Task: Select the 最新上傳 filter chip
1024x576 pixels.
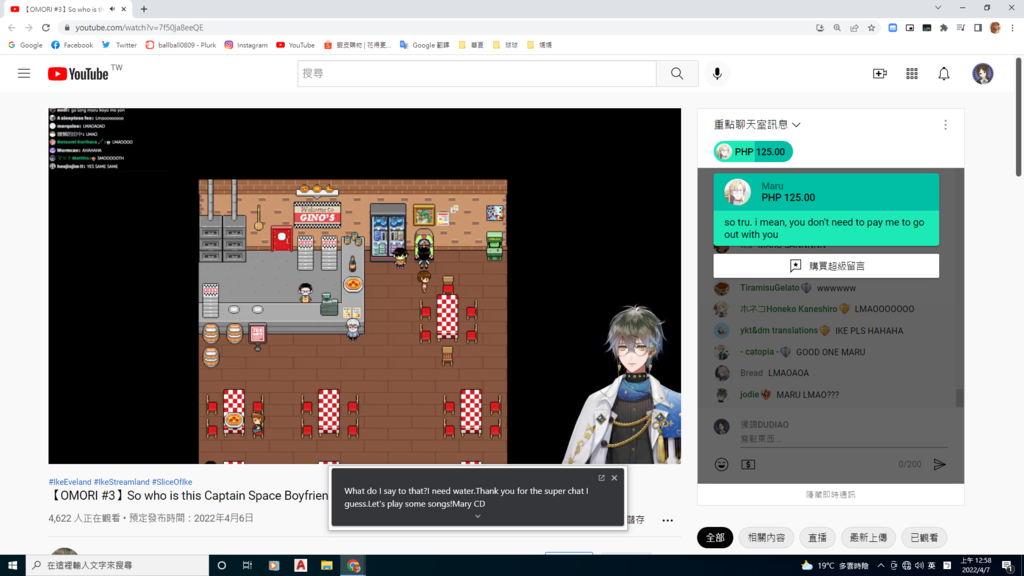Action: pyautogui.click(x=868, y=537)
